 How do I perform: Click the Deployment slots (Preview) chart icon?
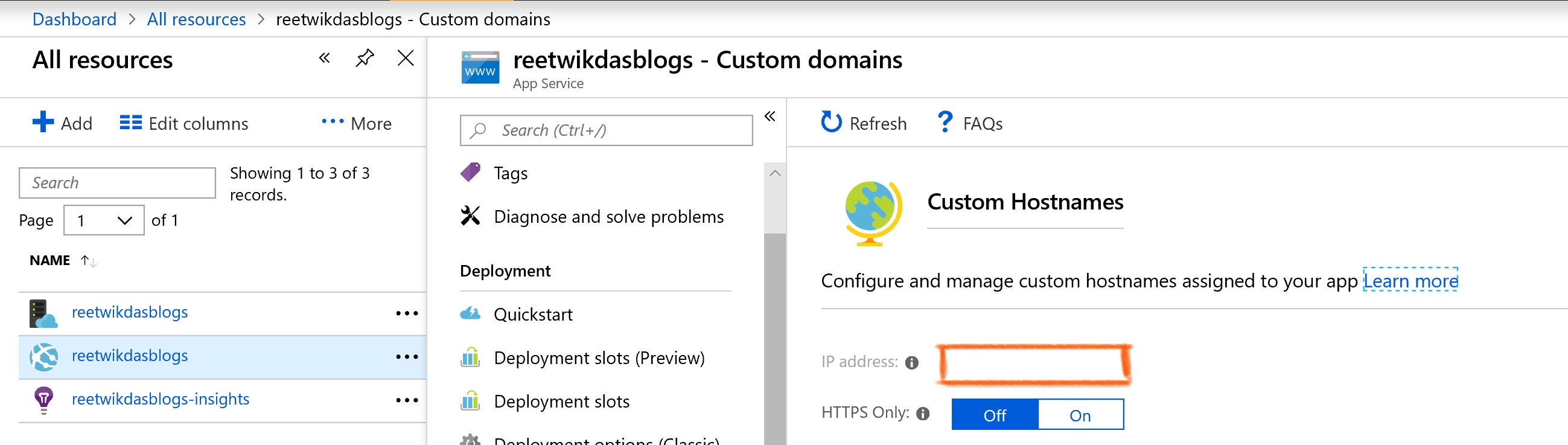(x=470, y=357)
